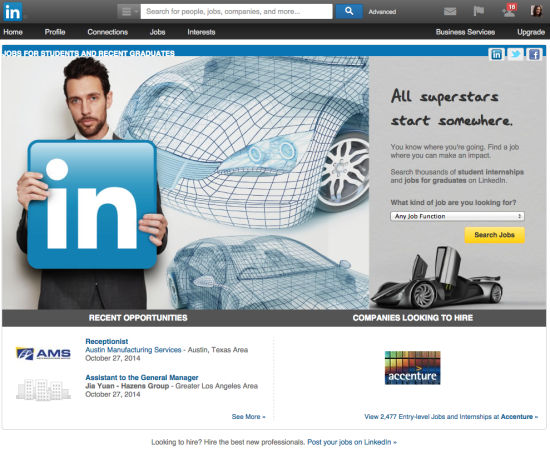Click Post your jobs on LinkedIn link
Viewport: 550px width, 449px height.
tap(352, 442)
